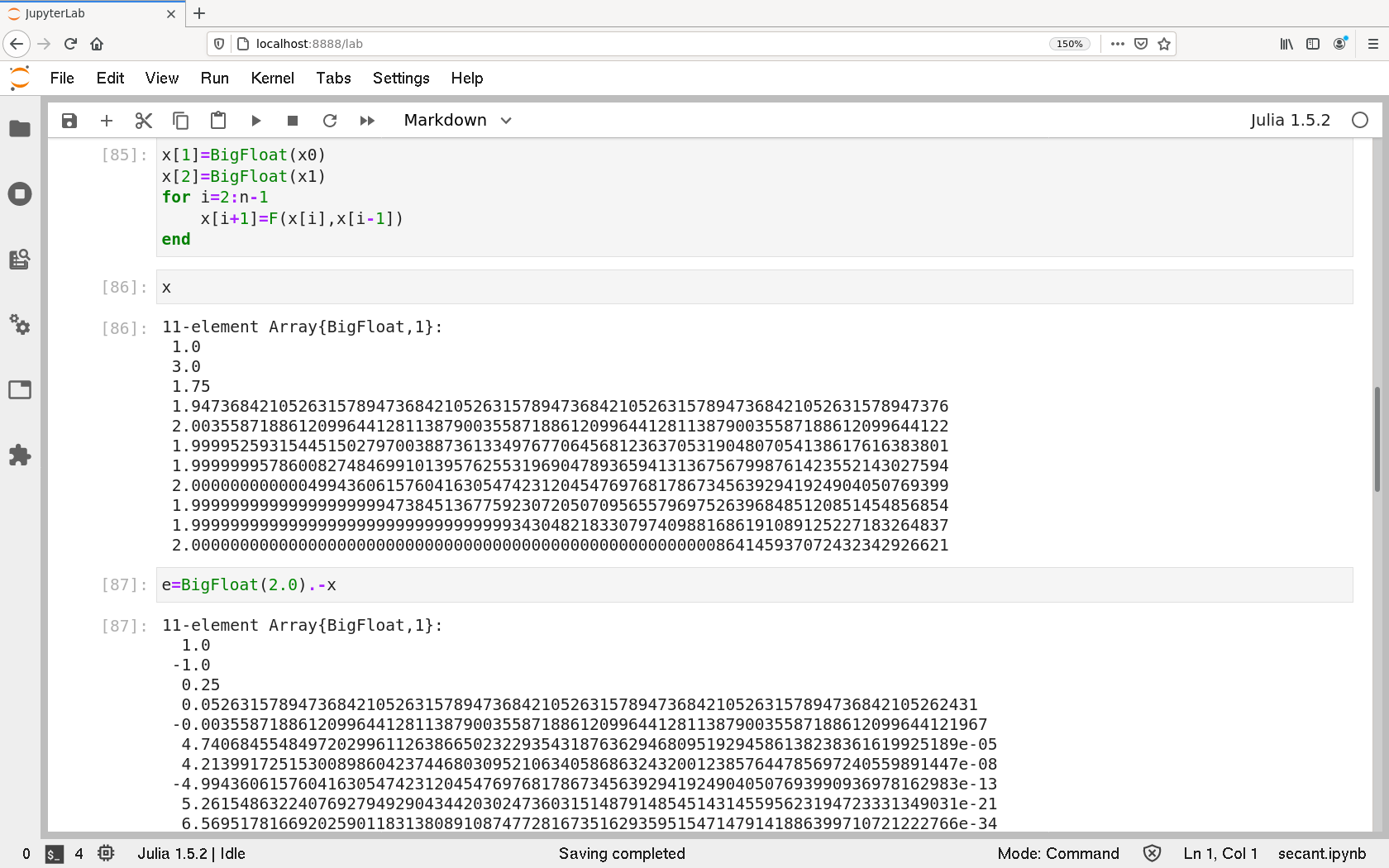
Task: Insert a new cell below with plus icon
Action: [107, 121]
